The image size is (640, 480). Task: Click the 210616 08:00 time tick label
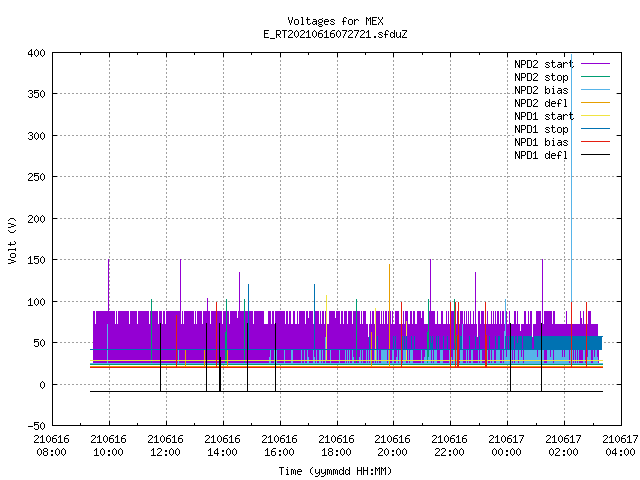point(51,446)
